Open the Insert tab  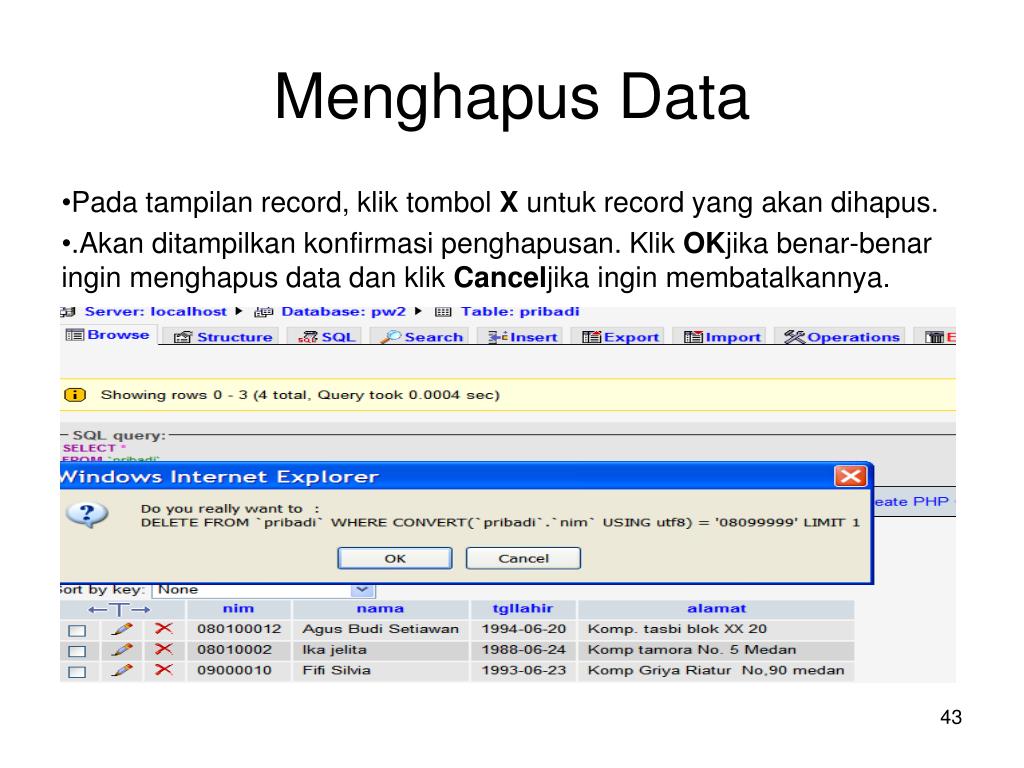[523, 337]
